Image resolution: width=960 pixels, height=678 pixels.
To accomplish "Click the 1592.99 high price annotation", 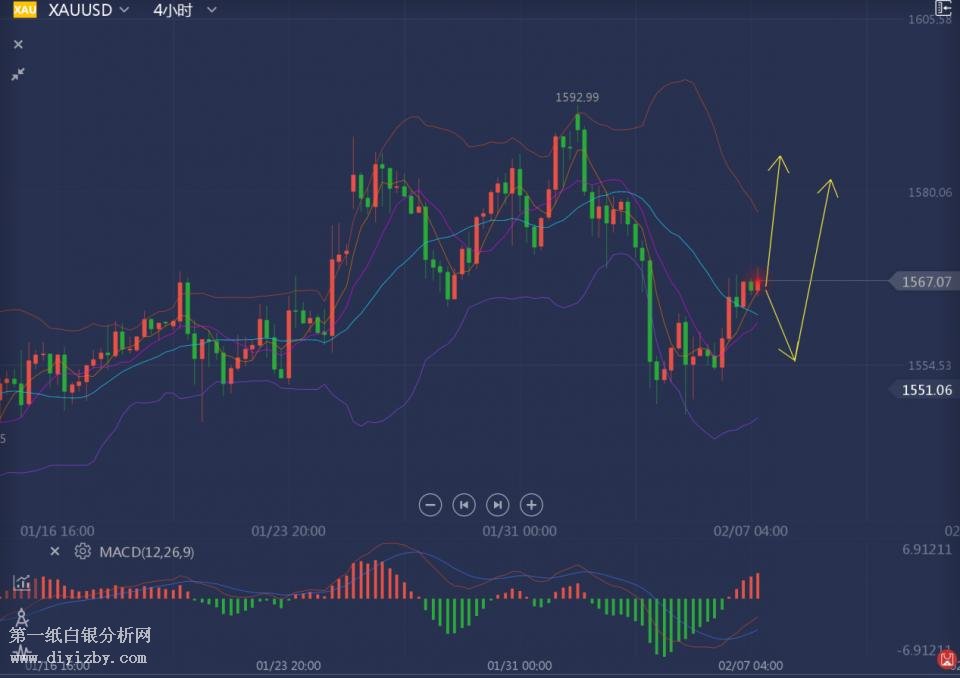I will [577, 97].
